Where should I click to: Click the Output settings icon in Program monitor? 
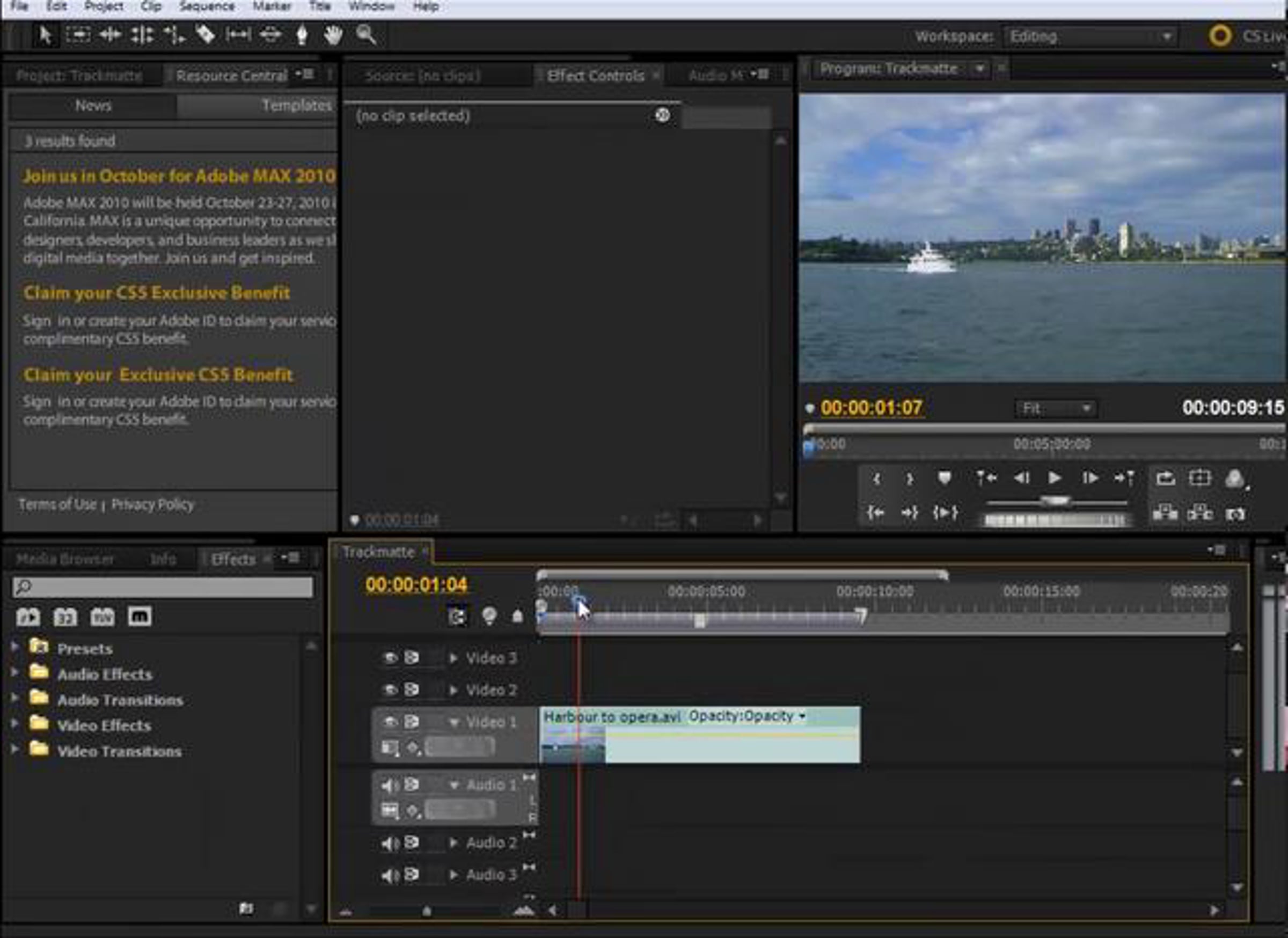pos(1235,479)
